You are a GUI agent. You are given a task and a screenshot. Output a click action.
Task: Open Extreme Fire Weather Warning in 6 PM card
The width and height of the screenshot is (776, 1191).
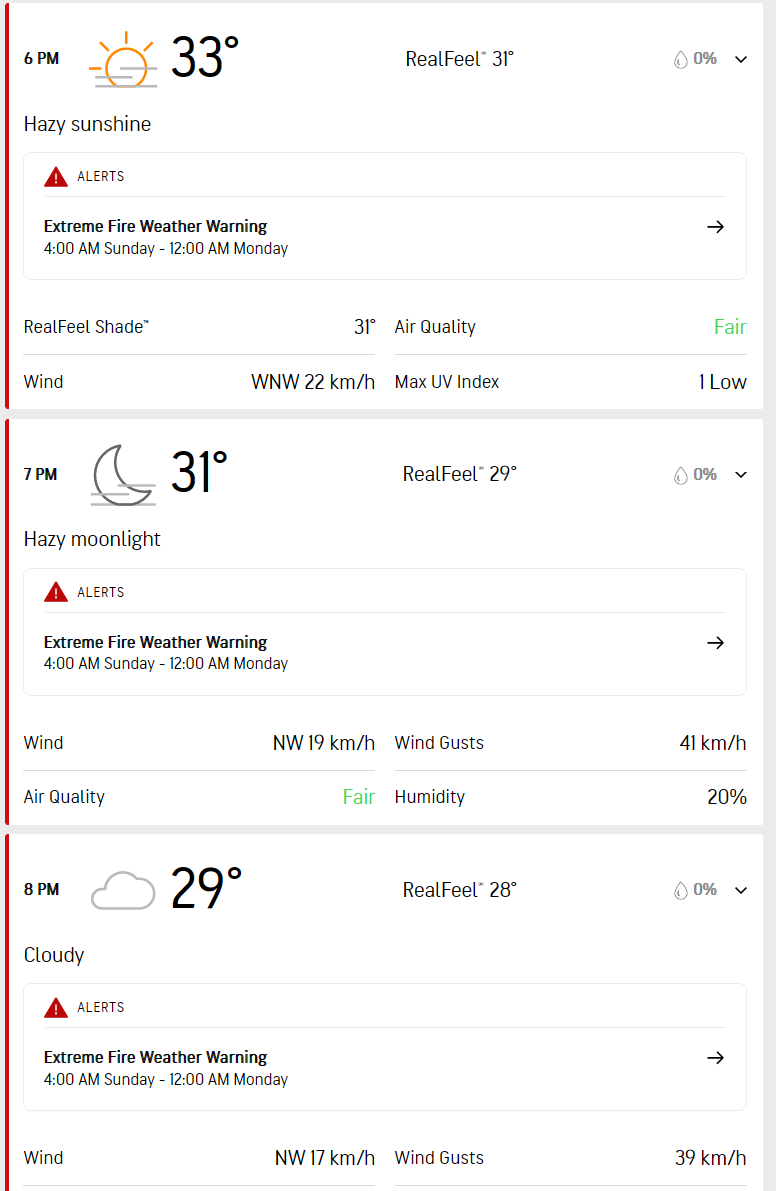[x=156, y=226]
